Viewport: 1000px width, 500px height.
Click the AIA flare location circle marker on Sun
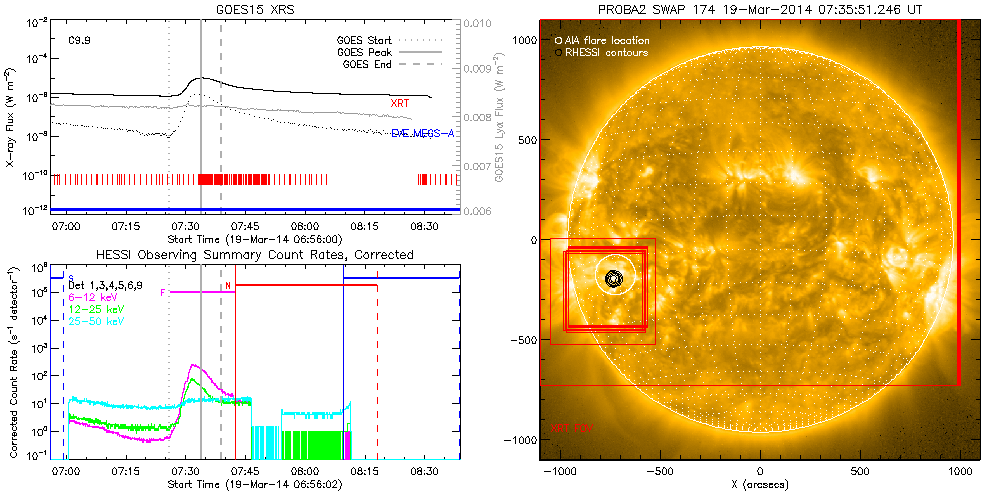tap(613, 279)
